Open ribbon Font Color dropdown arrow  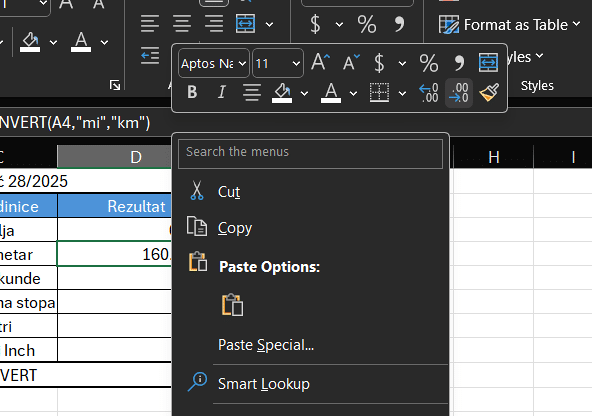[x=104, y=43]
